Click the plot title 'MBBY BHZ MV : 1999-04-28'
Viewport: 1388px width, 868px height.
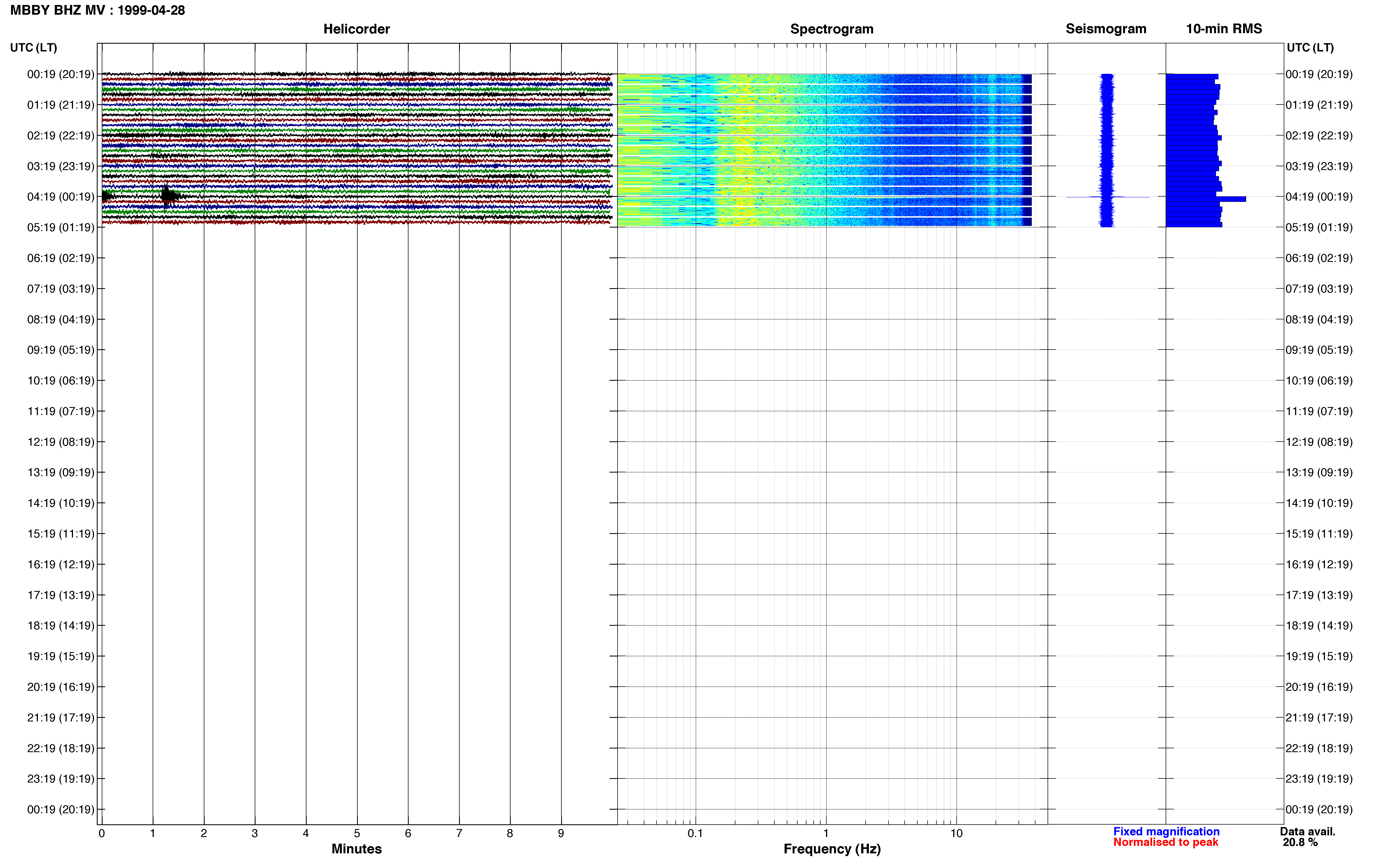(x=98, y=10)
